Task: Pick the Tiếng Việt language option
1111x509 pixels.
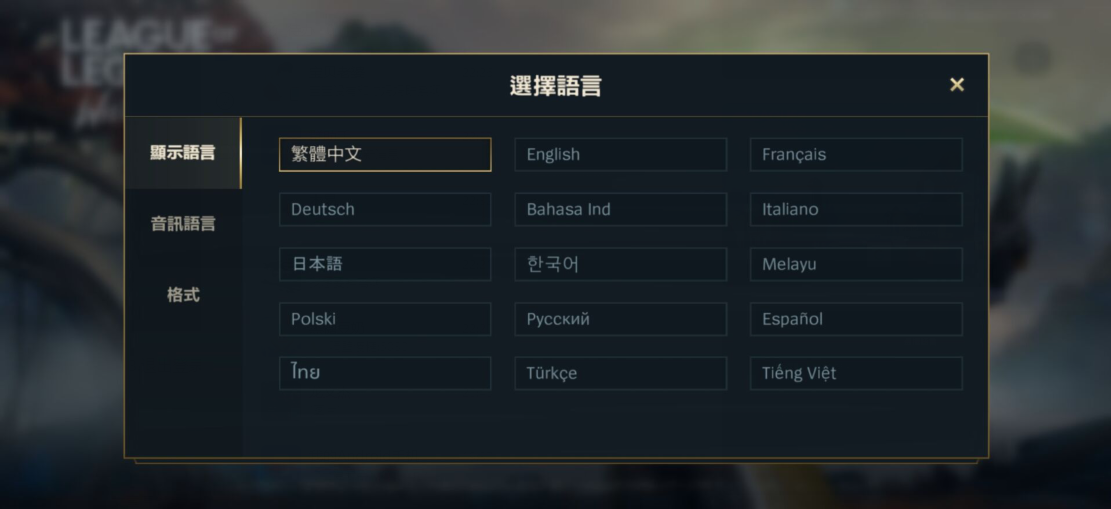Action: (x=856, y=373)
